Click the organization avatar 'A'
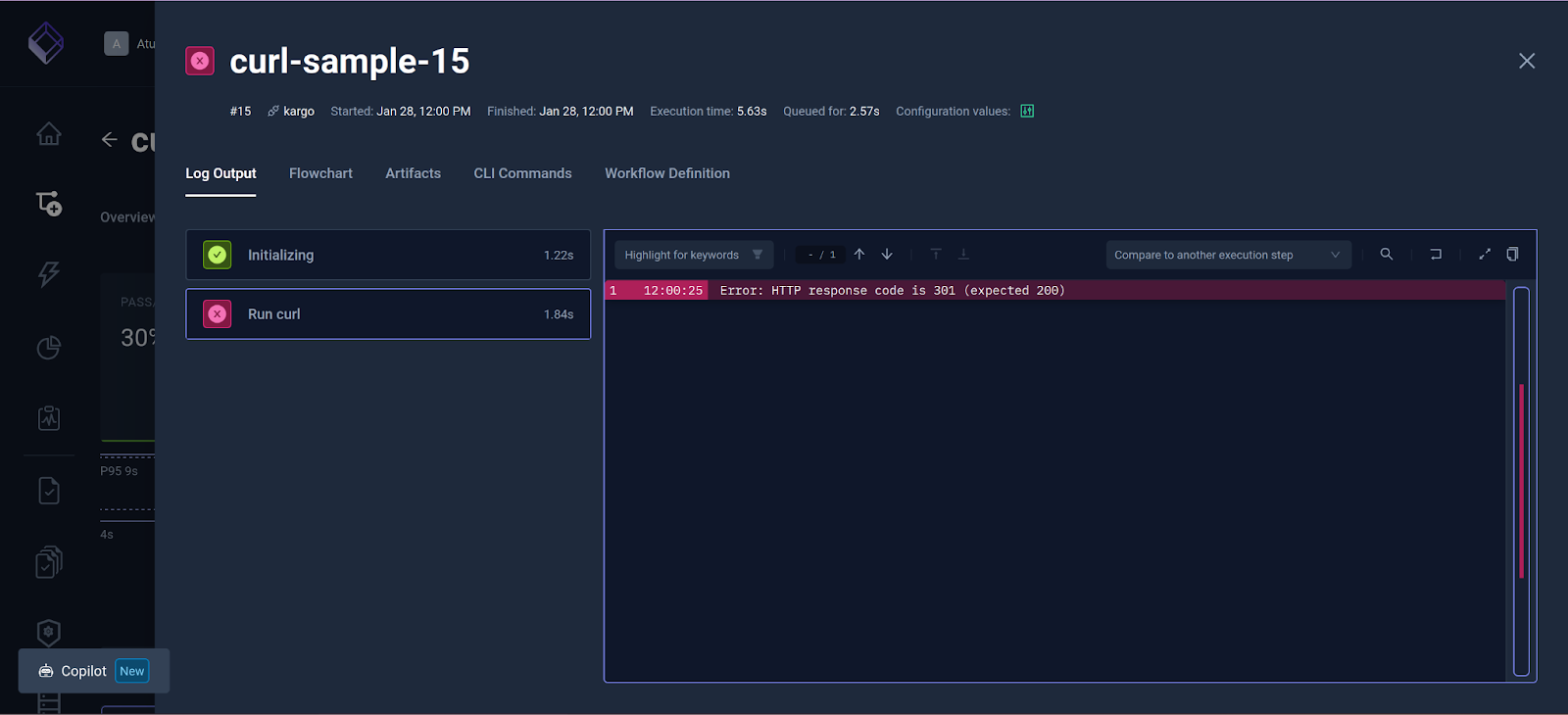Screen dimensions: 1568x715 point(116,43)
